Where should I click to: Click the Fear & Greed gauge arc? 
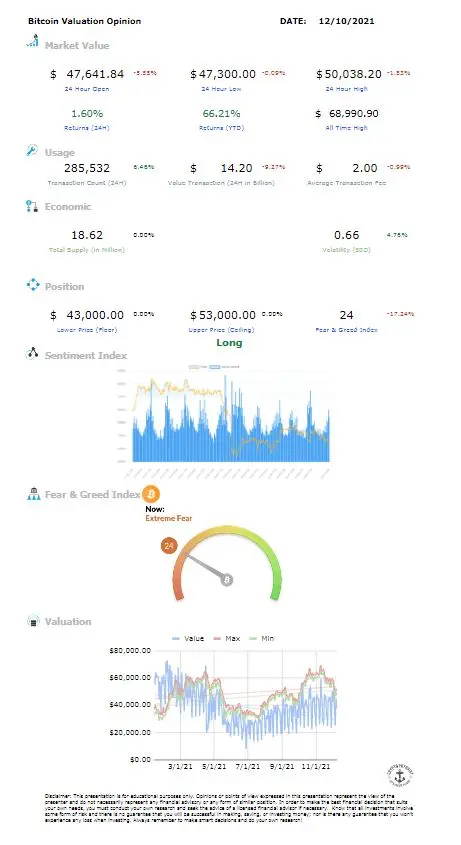tap(227, 564)
